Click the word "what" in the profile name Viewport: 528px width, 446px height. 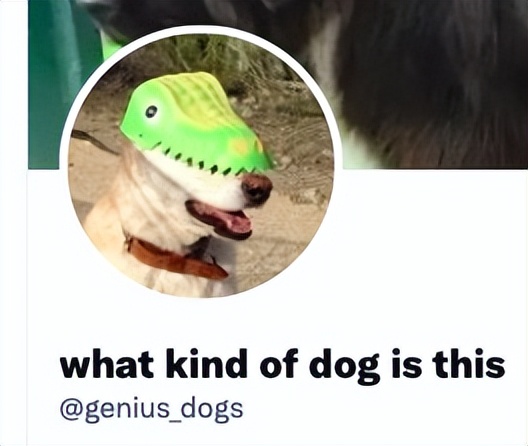click(107, 365)
